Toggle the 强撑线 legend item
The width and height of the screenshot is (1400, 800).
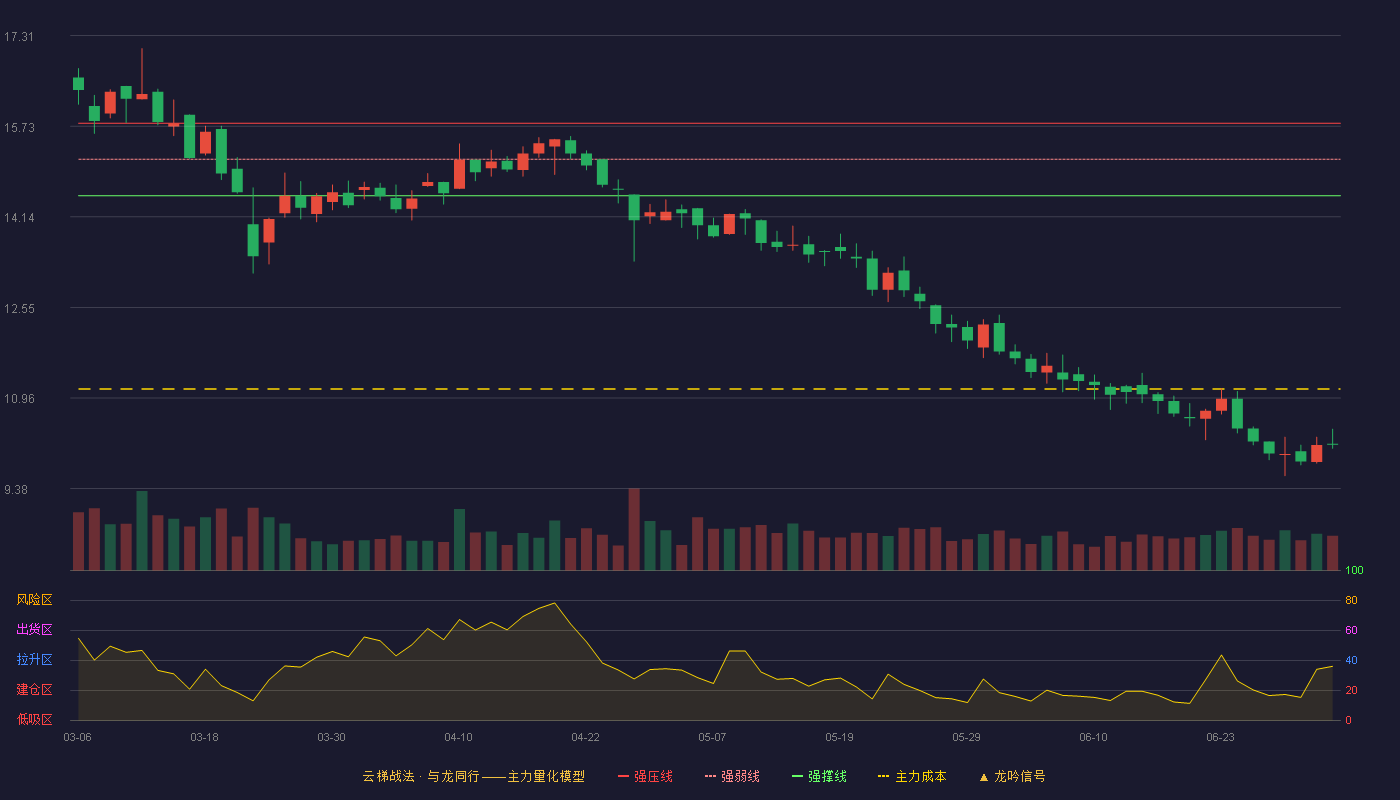pyautogui.click(x=819, y=776)
